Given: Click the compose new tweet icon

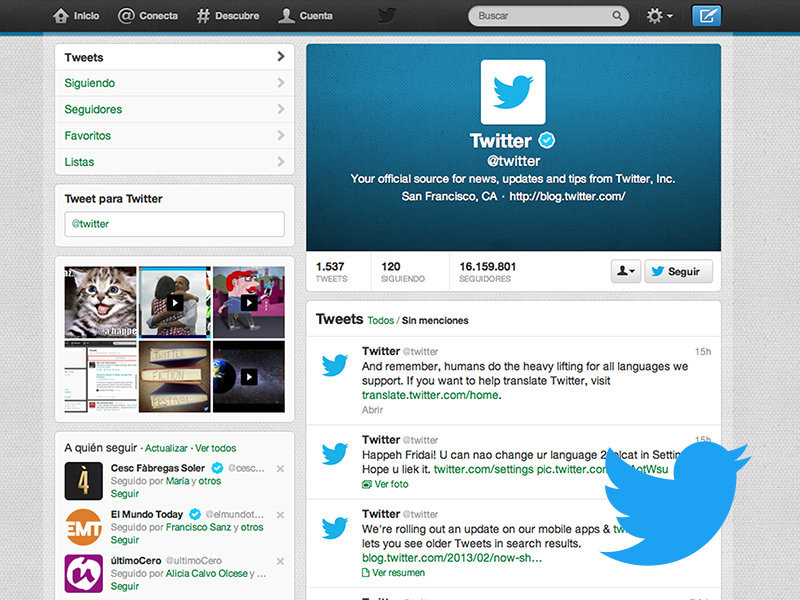Looking at the screenshot, I should 706,16.
